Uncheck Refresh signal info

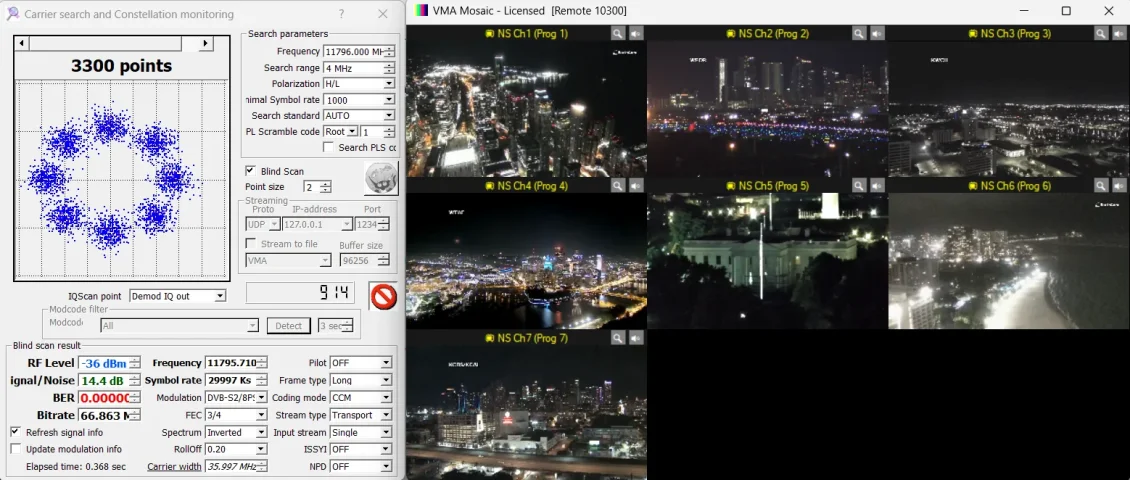pos(15,432)
